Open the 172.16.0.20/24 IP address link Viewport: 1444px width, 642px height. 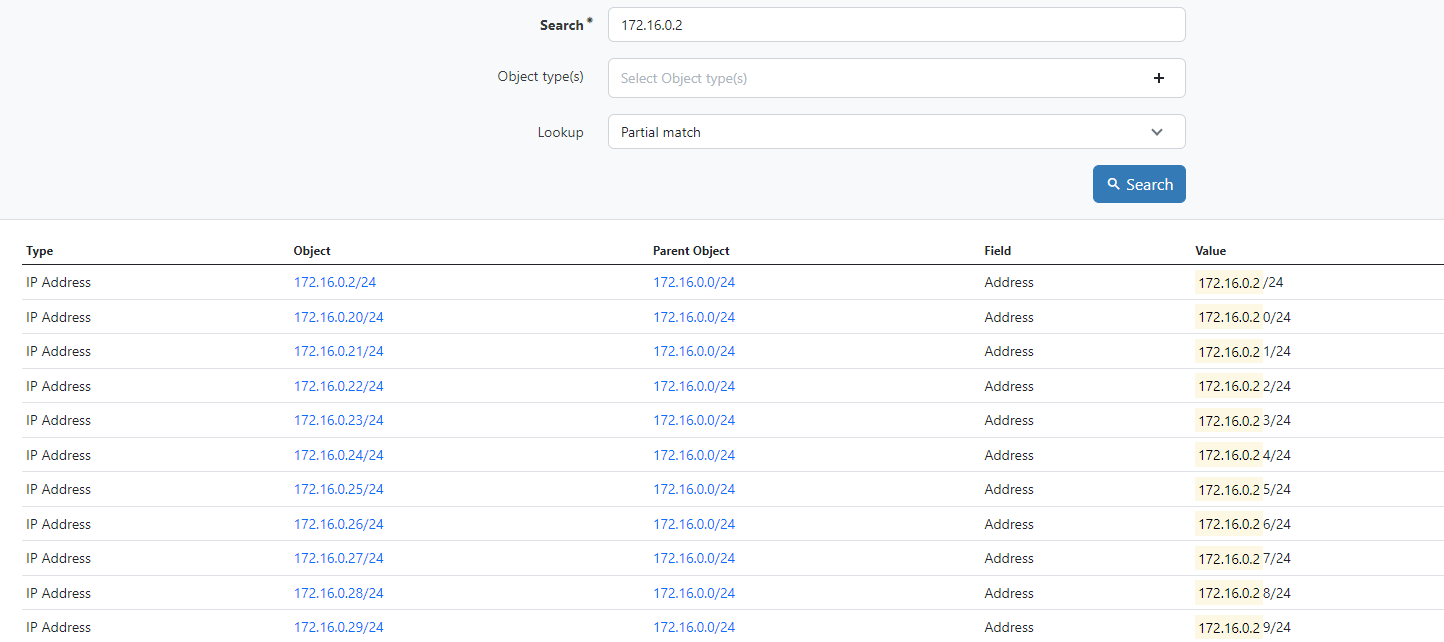pos(339,317)
